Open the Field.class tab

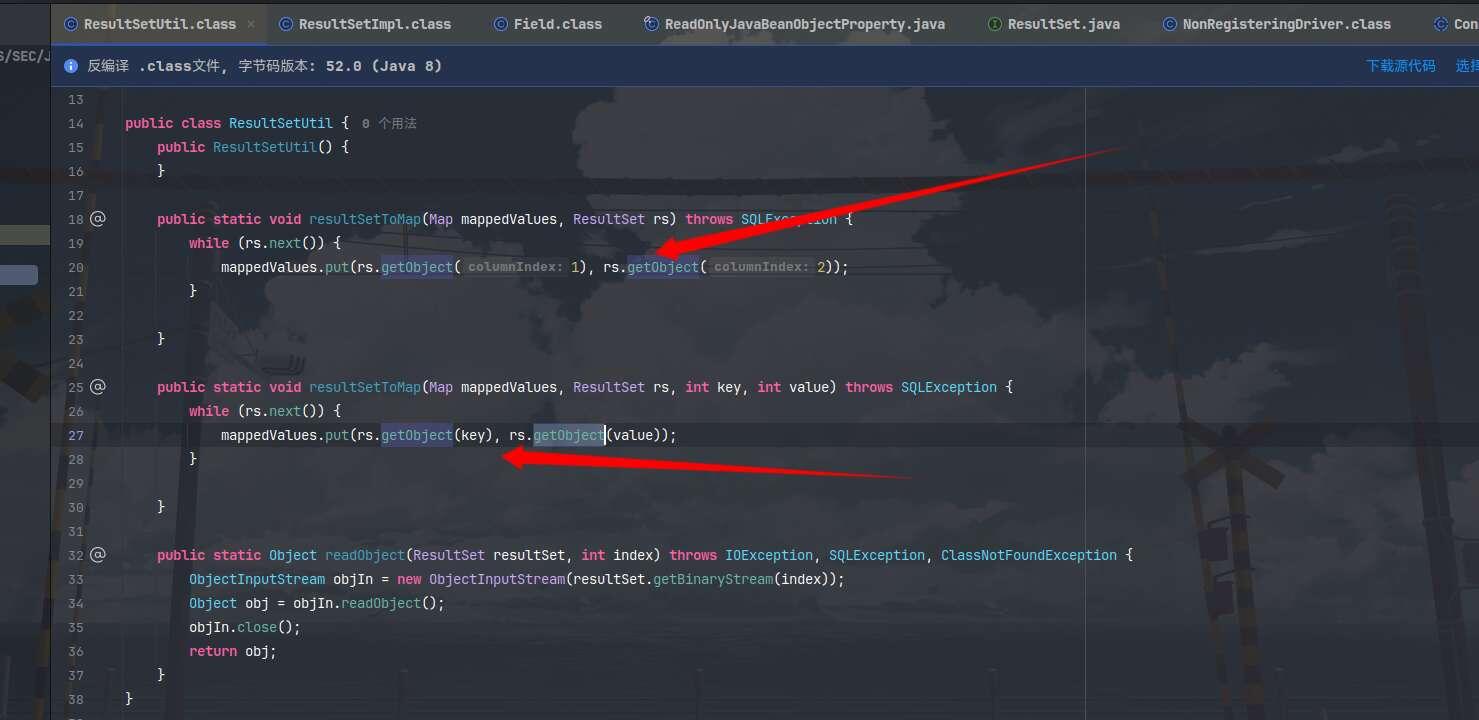(x=557, y=24)
